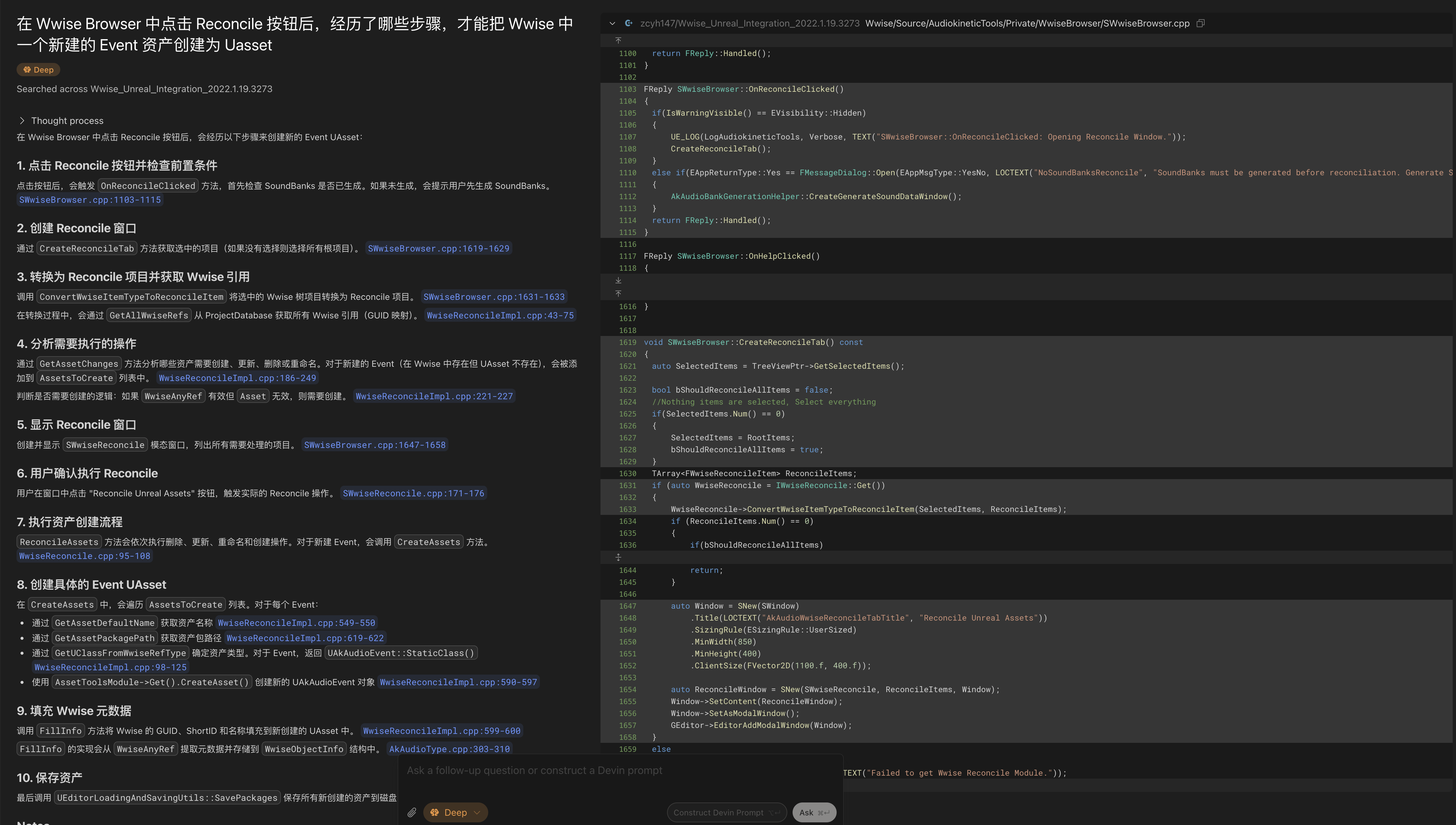Click repository name zcyh147/Wwise_Unreal_Integration in header
Image resolution: width=1456 pixels, height=825 pixels.
pyautogui.click(x=749, y=23)
